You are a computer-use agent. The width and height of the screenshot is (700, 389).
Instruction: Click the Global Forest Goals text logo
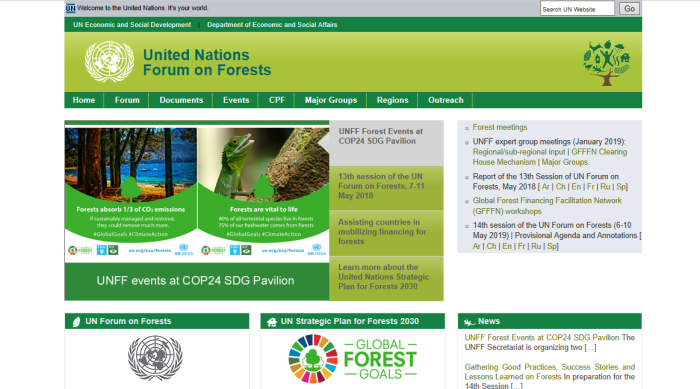pos(380,360)
